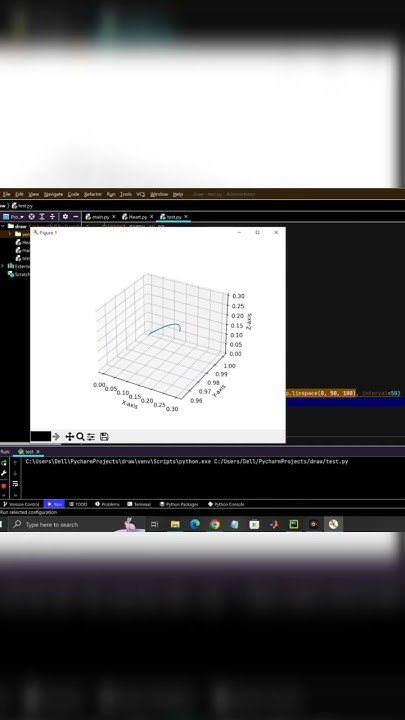Close the Heart.py editor tab
Viewport: 405px width, 720px height.
(152, 217)
